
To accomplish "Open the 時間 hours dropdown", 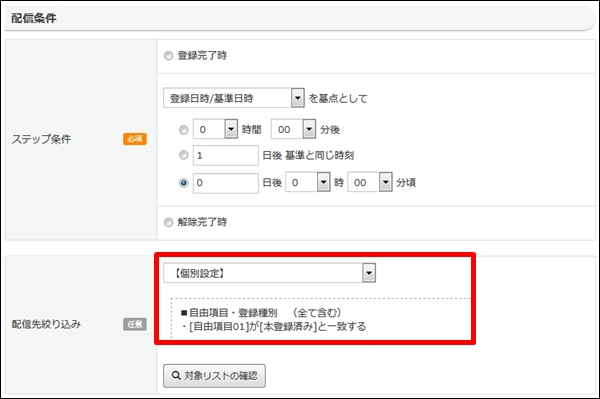I will coord(215,129).
